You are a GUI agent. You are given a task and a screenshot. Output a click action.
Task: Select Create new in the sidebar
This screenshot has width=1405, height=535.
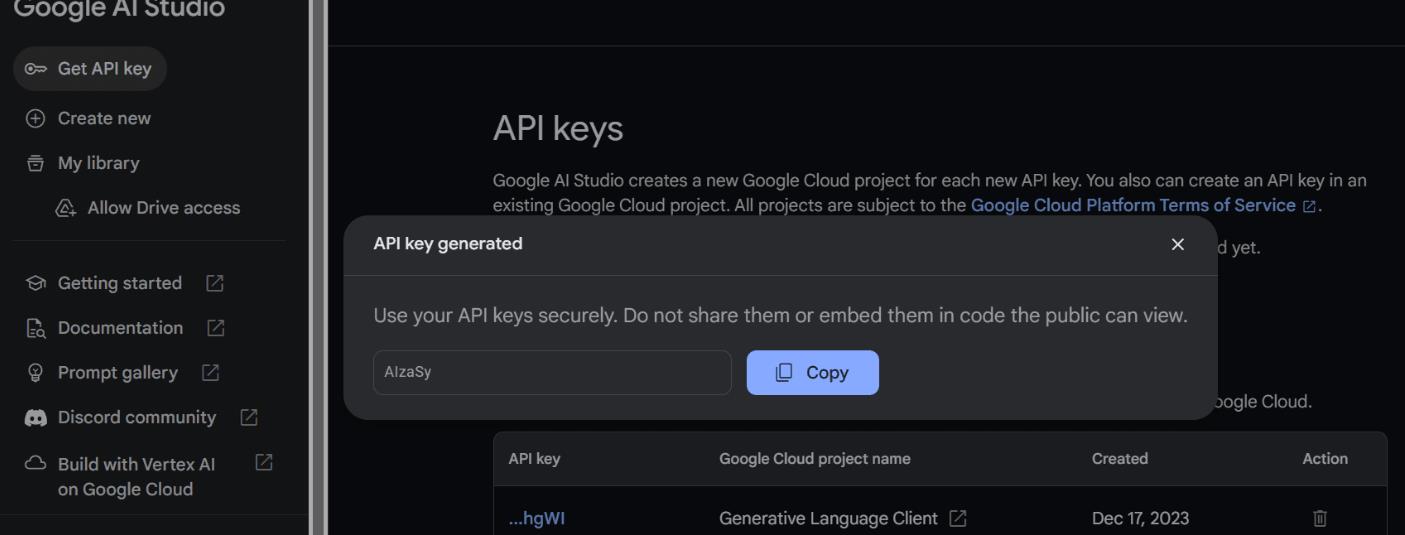click(104, 118)
